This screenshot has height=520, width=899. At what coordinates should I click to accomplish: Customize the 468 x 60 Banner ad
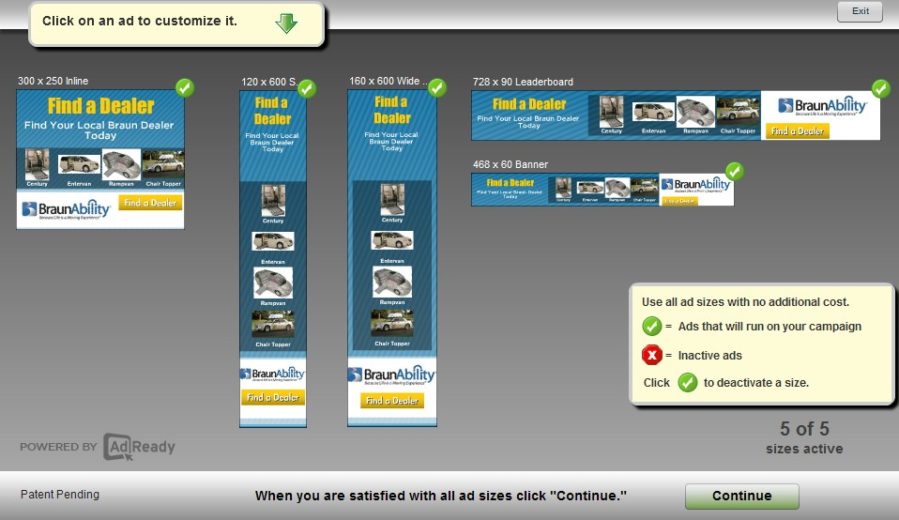(x=602, y=190)
